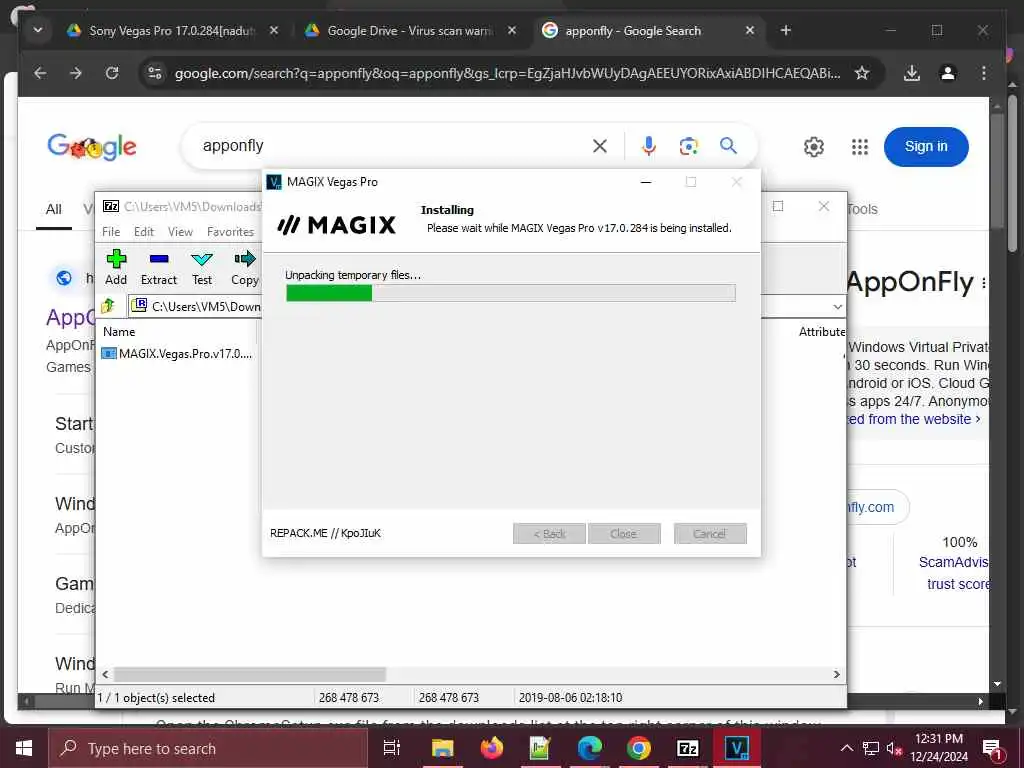This screenshot has width=1024, height=768.
Task: Open the notification center icon
Action: pos(992,749)
